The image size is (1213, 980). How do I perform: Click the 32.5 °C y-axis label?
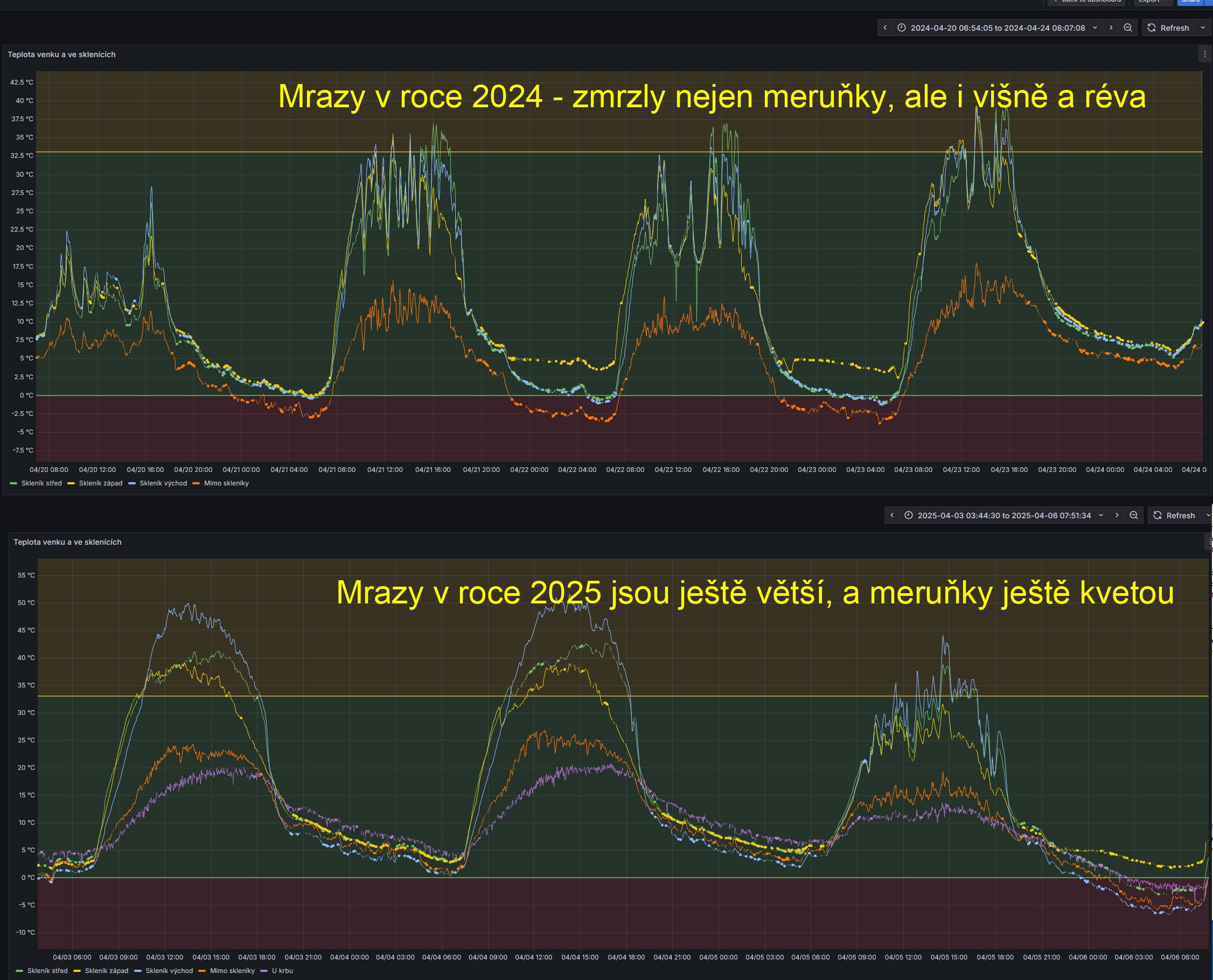click(22, 156)
